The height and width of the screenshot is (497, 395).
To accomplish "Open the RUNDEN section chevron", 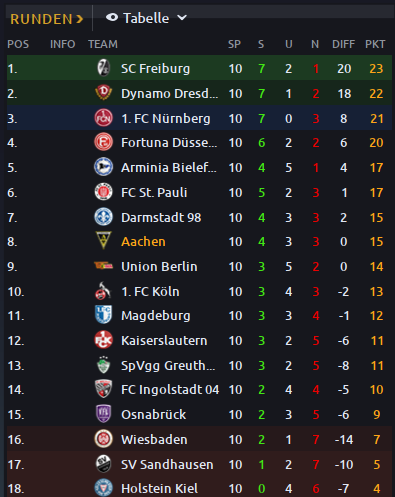I will tap(79, 19).
